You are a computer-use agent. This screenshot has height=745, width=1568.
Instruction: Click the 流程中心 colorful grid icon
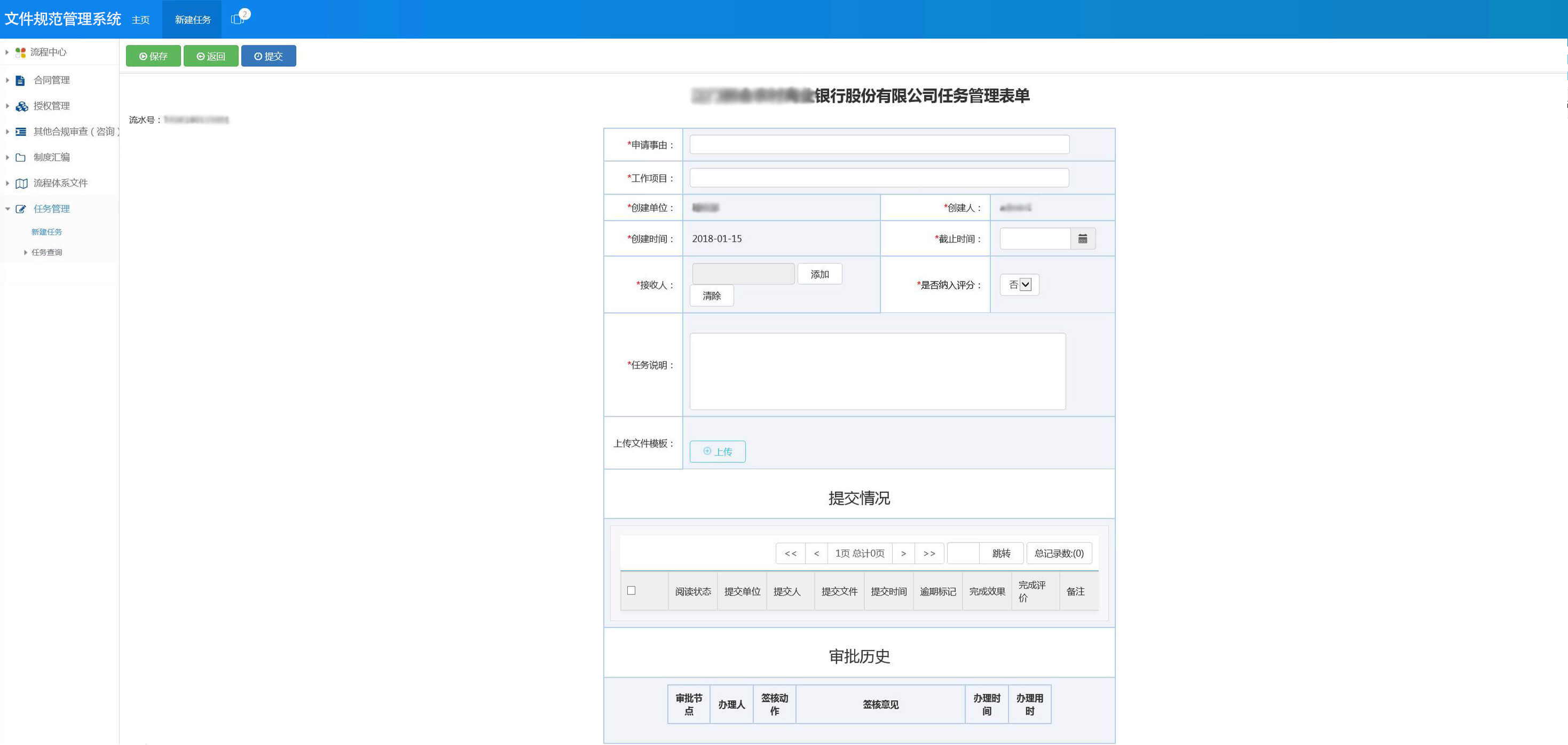[21, 52]
